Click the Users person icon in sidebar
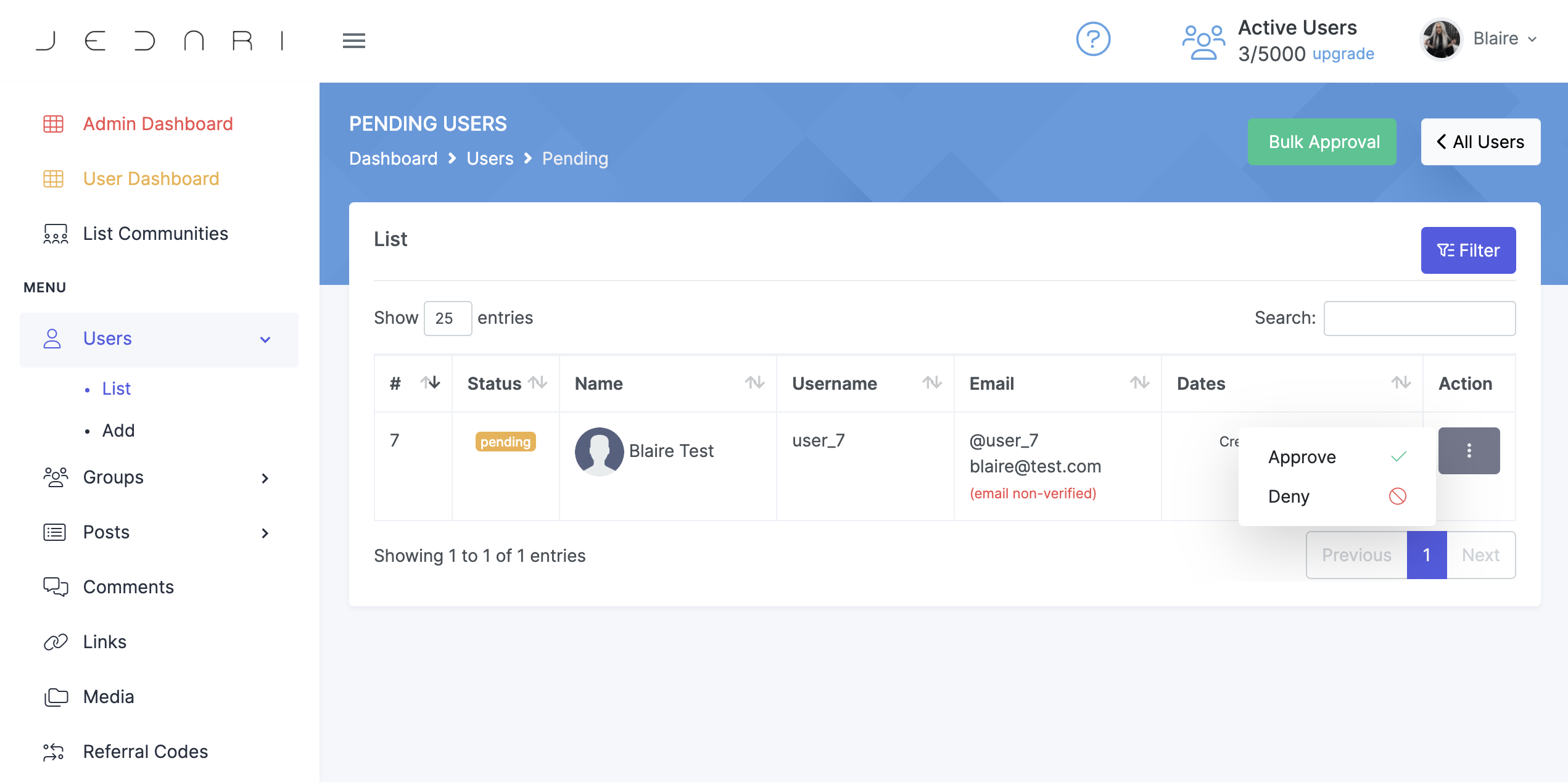 click(x=52, y=339)
